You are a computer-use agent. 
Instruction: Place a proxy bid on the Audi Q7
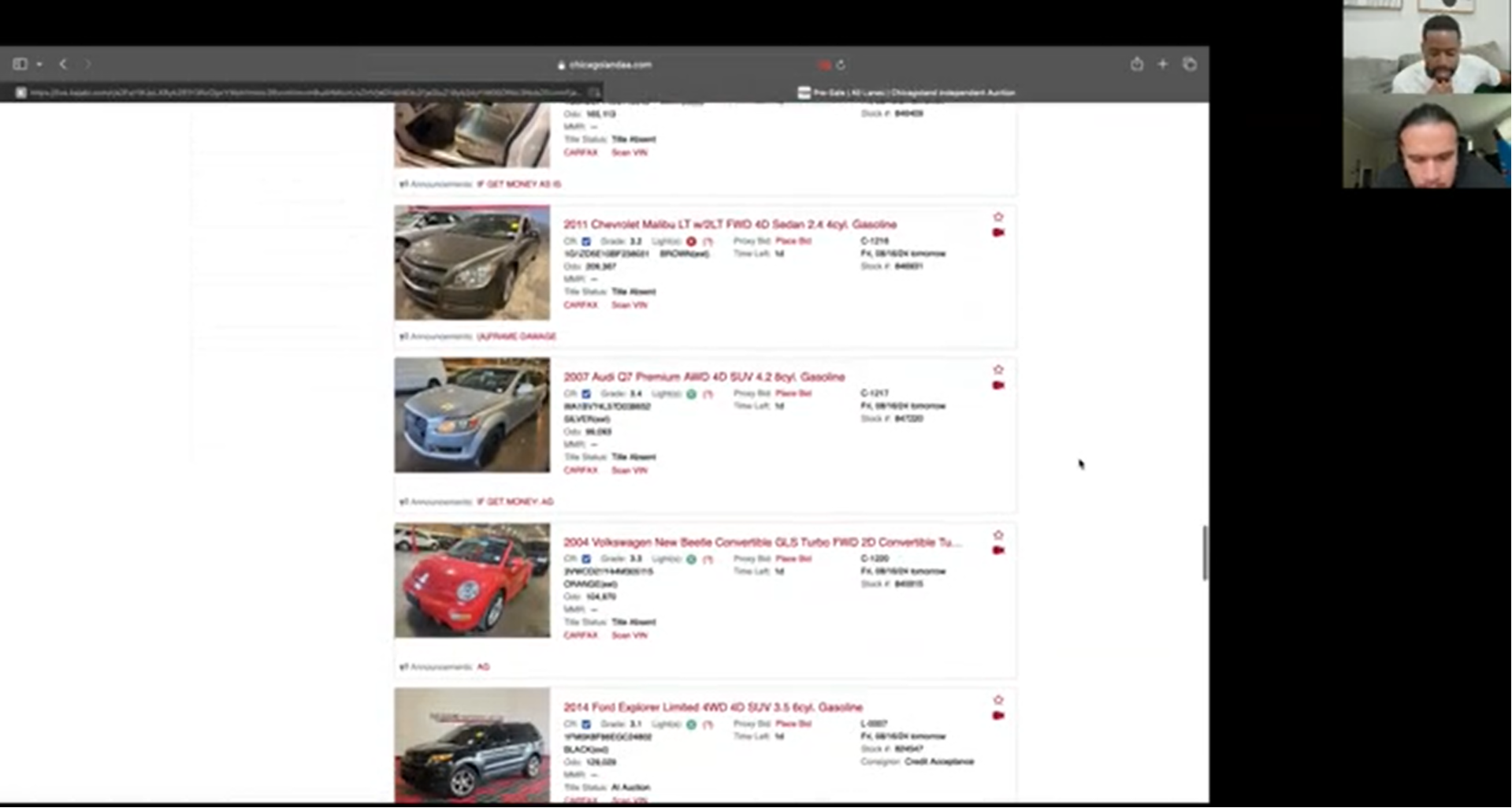(793, 393)
